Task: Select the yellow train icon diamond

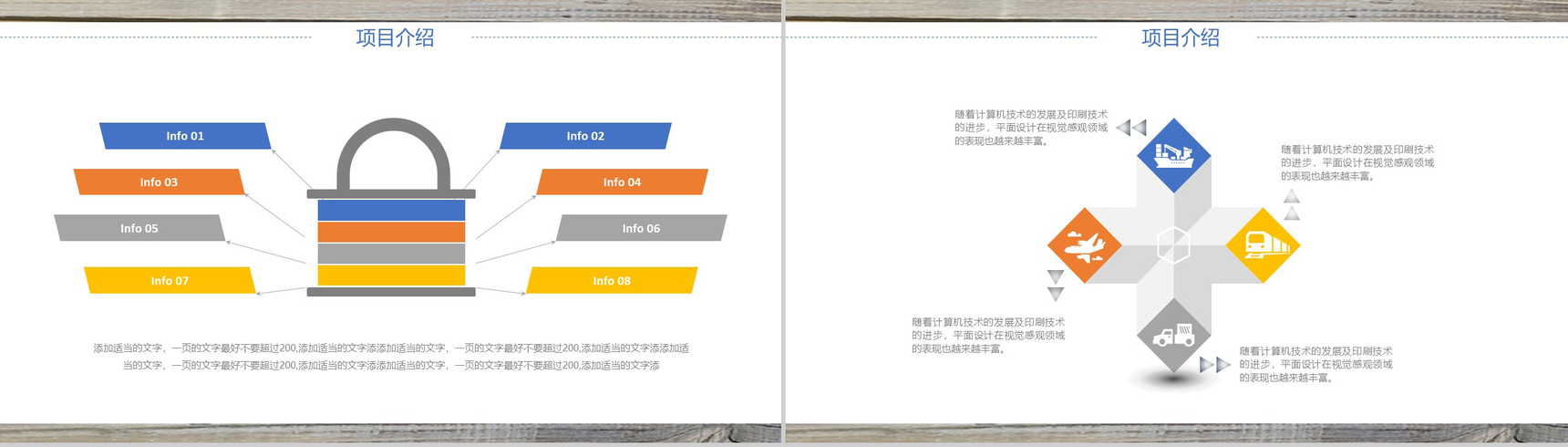Action: pyautogui.click(x=1263, y=245)
